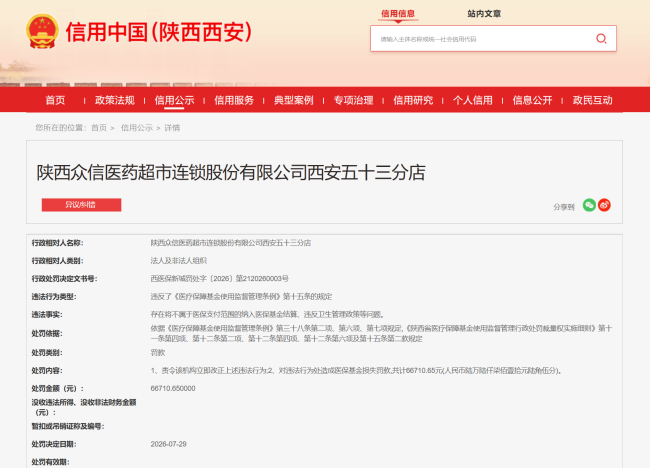This screenshot has width=650, height=468.
Task: Click the national emblem logo
Action: pos(42,32)
